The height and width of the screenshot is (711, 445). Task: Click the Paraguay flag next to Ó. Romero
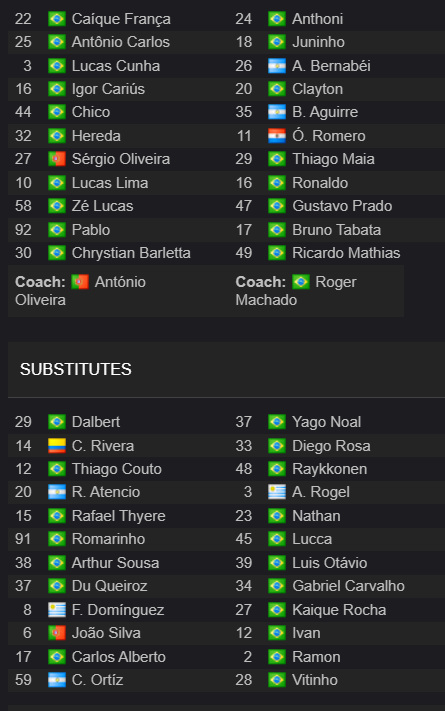point(277,136)
